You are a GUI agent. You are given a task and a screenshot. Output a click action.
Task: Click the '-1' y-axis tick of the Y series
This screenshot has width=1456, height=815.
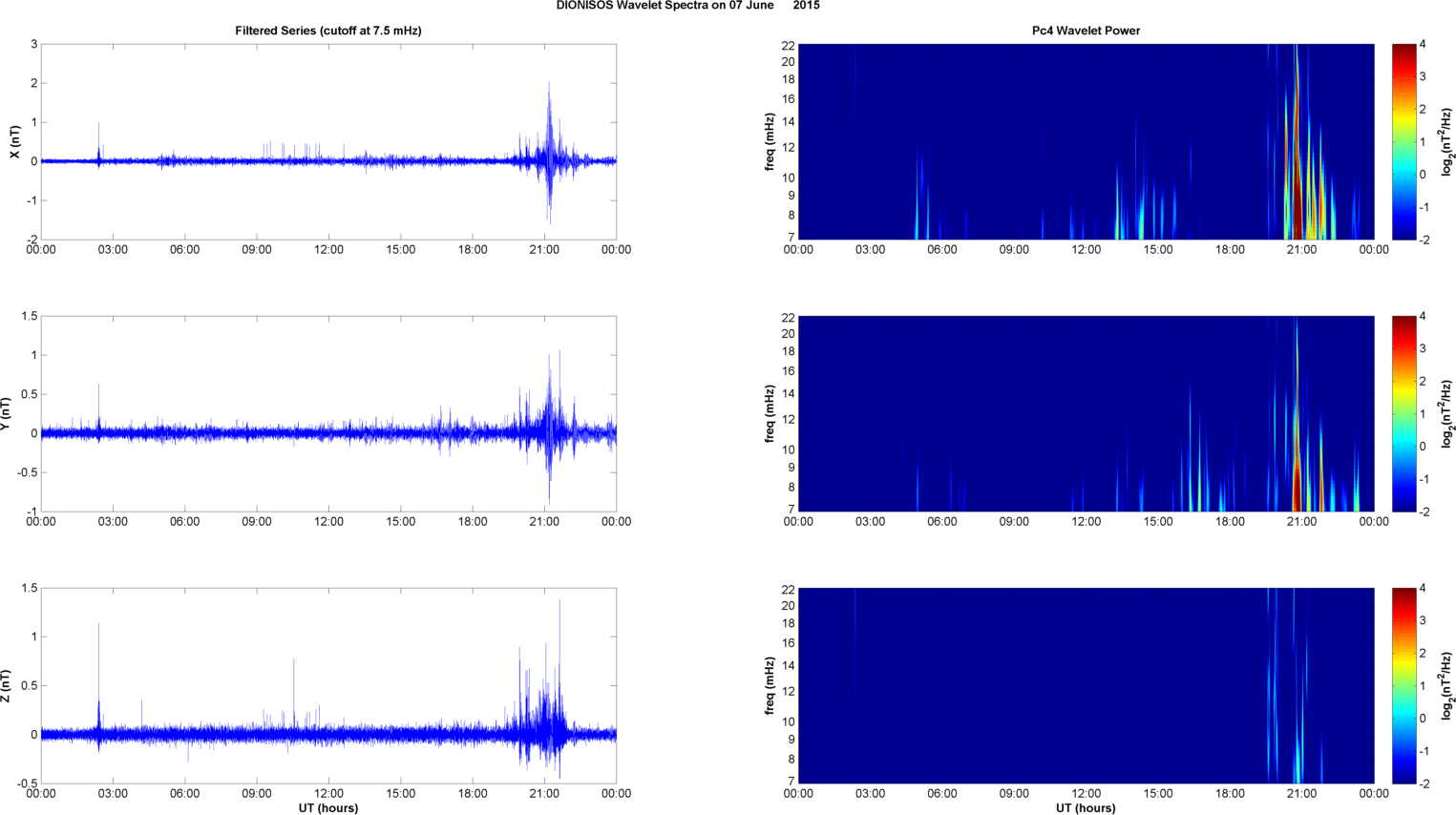32,512
